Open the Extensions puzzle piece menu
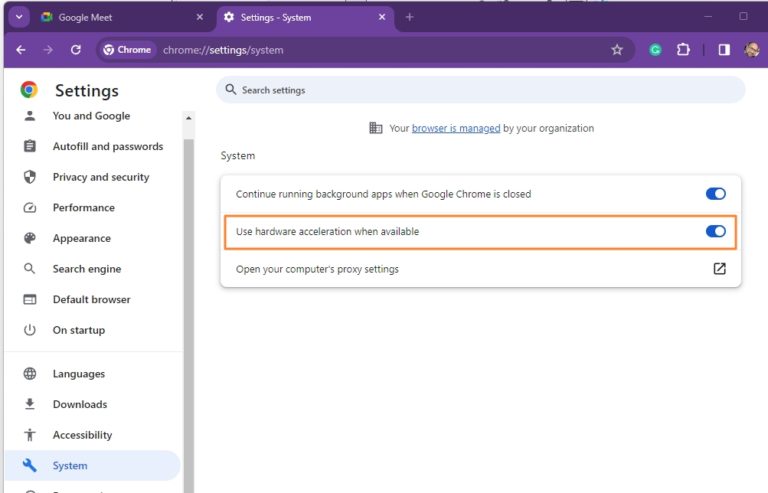Image resolution: width=768 pixels, height=493 pixels. tap(684, 50)
